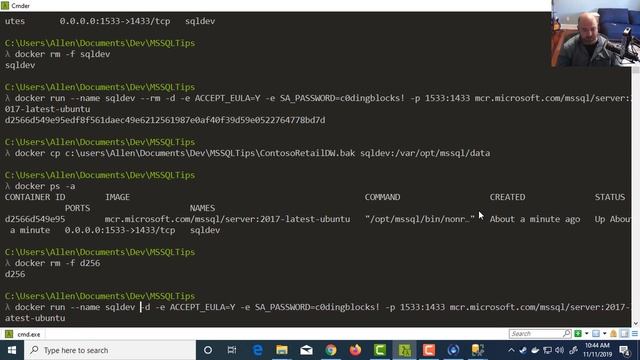Click the 'd256' output line
The width and height of the screenshot is (640, 360).
point(15,274)
